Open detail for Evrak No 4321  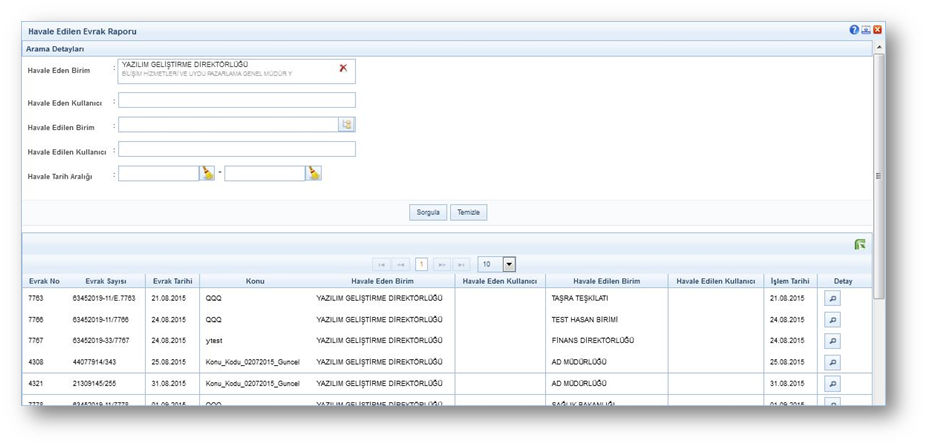tap(832, 384)
